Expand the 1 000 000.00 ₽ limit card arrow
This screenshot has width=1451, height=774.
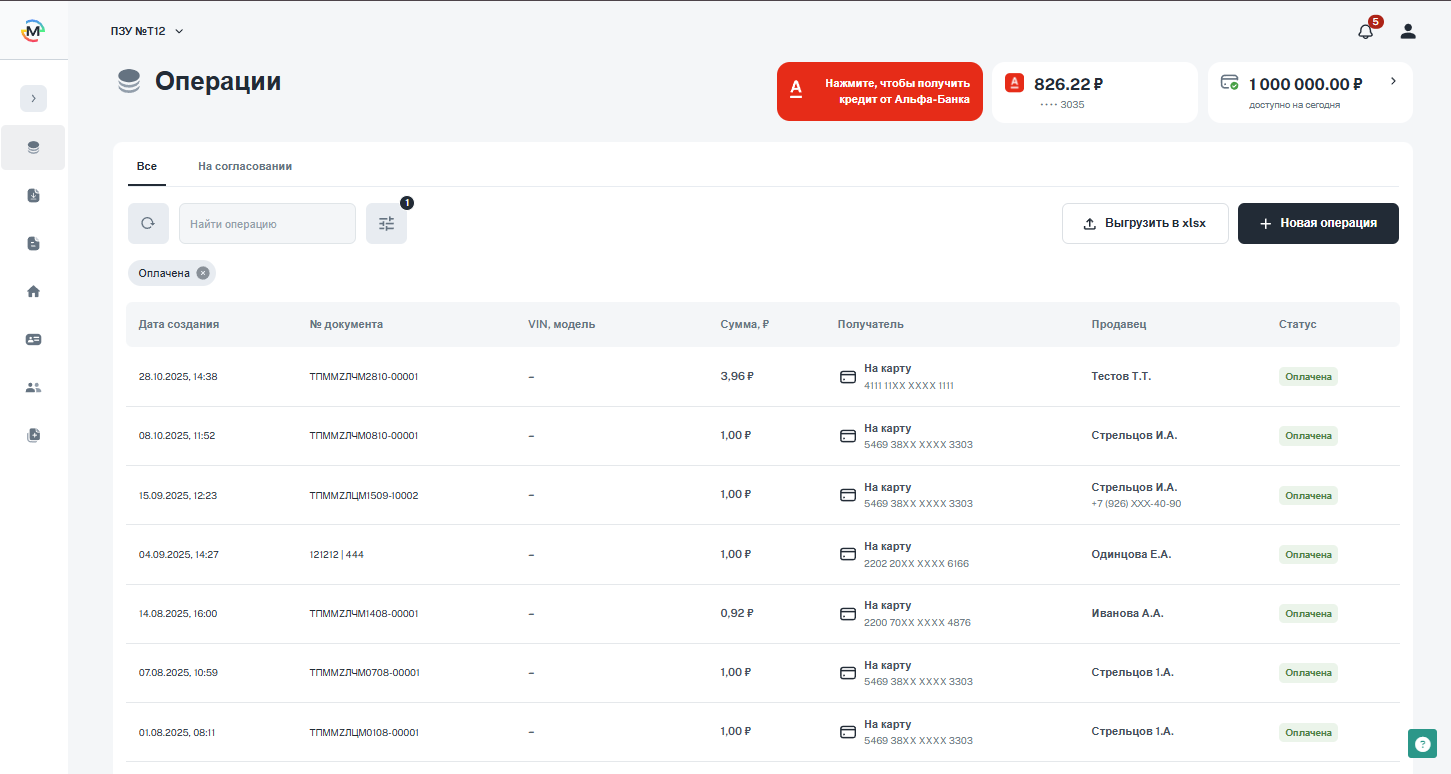1393,81
